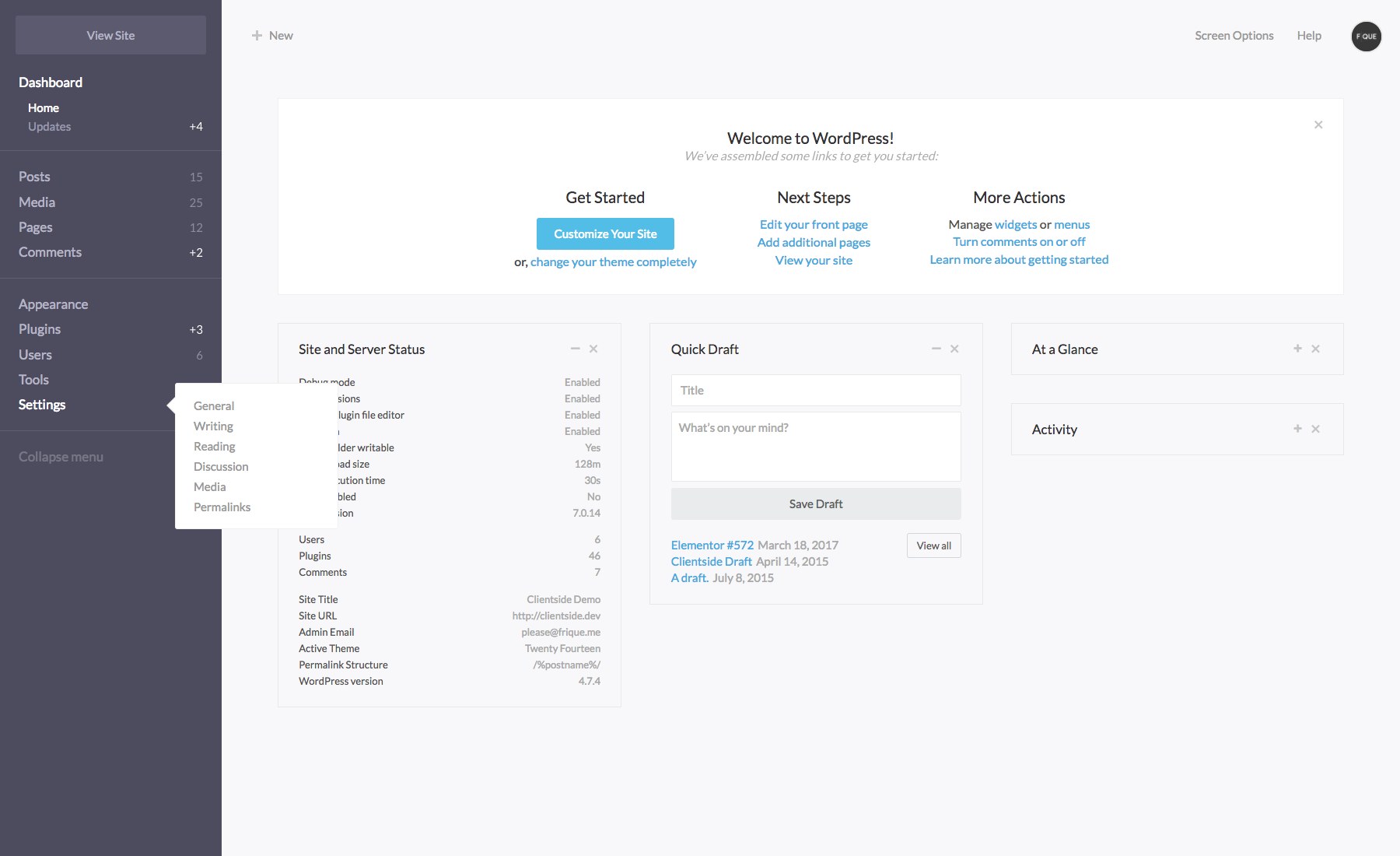Click the plus icon next to New
This screenshot has height=856, width=1400.
257,35
